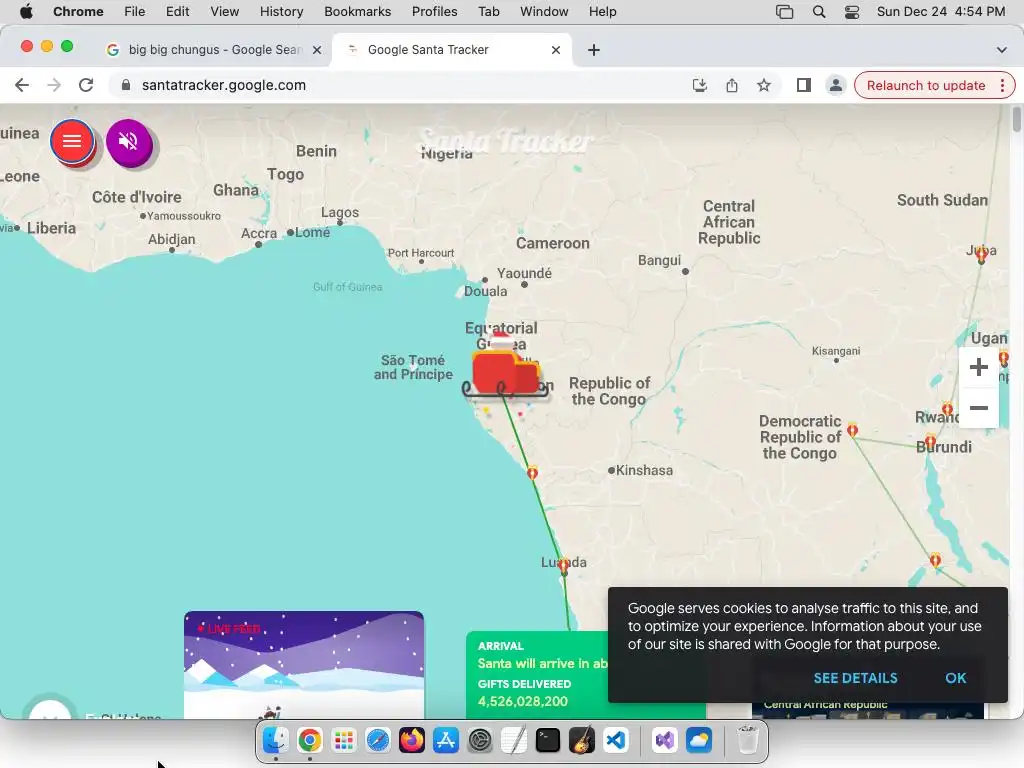The height and width of the screenshot is (768, 1024).
Task: Click Santa's sleigh on the map
Action: tap(504, 367)
